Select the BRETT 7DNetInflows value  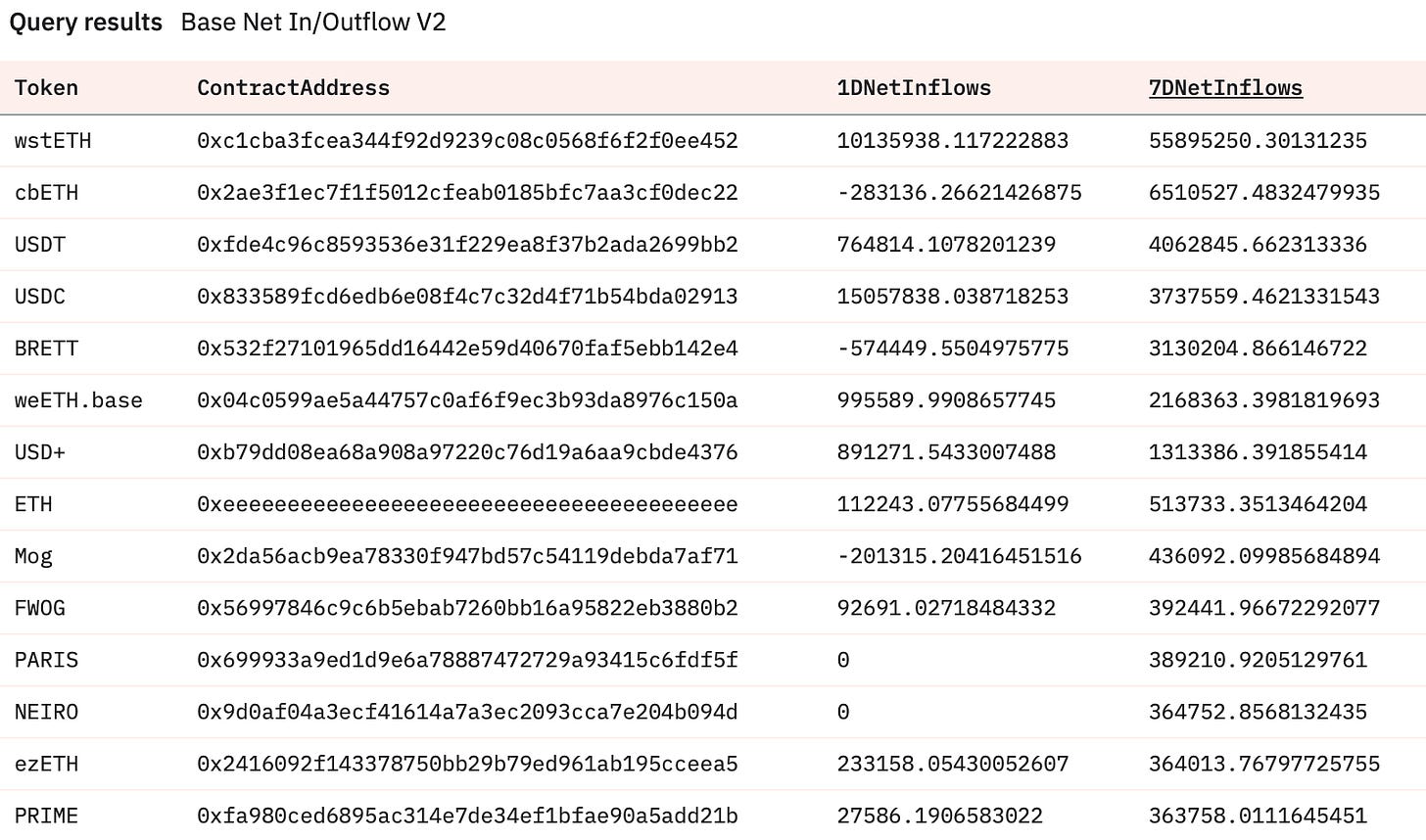(x=1258, y=349)
